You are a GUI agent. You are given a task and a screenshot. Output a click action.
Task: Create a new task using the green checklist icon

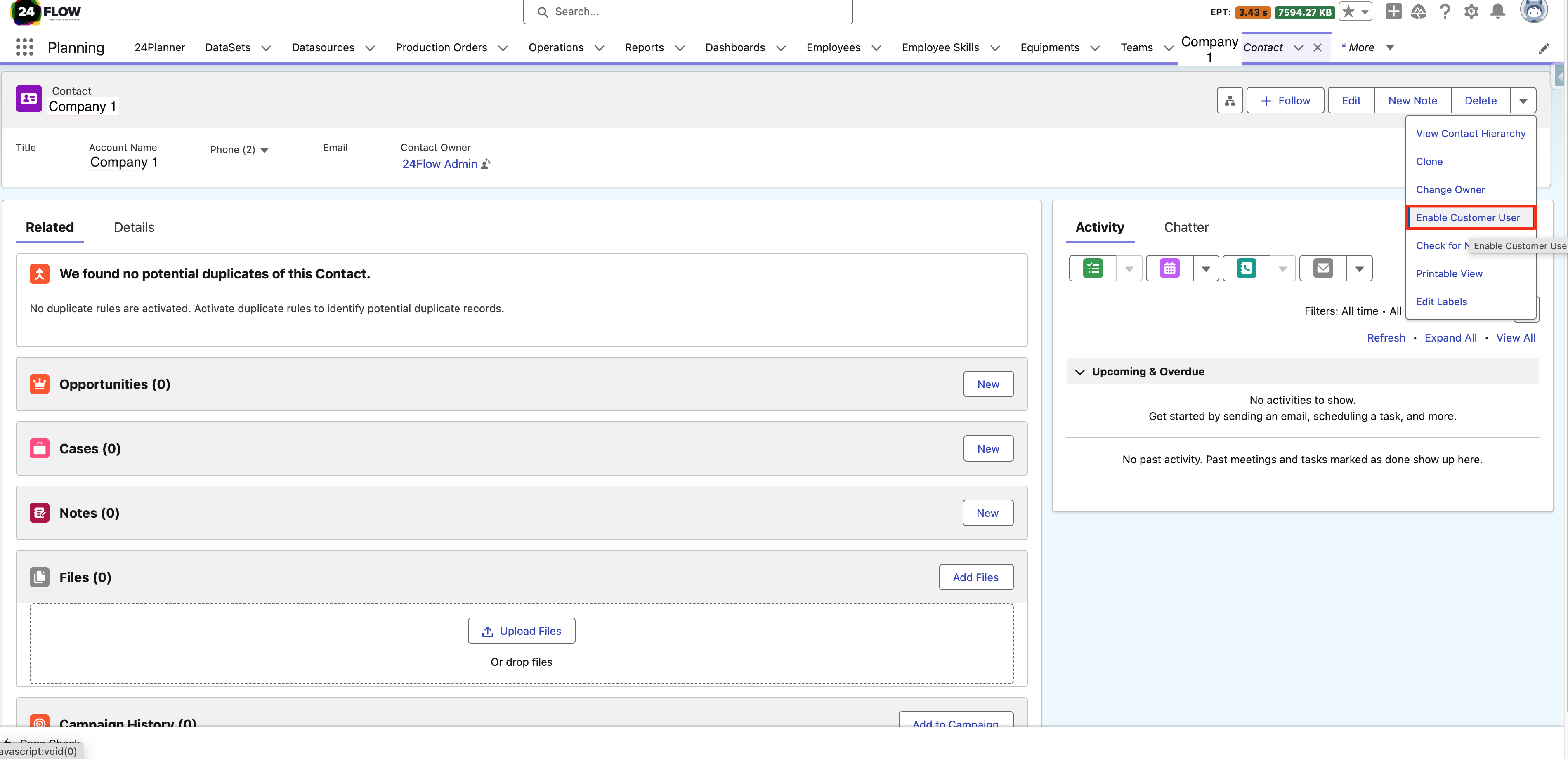point(1093,268)
